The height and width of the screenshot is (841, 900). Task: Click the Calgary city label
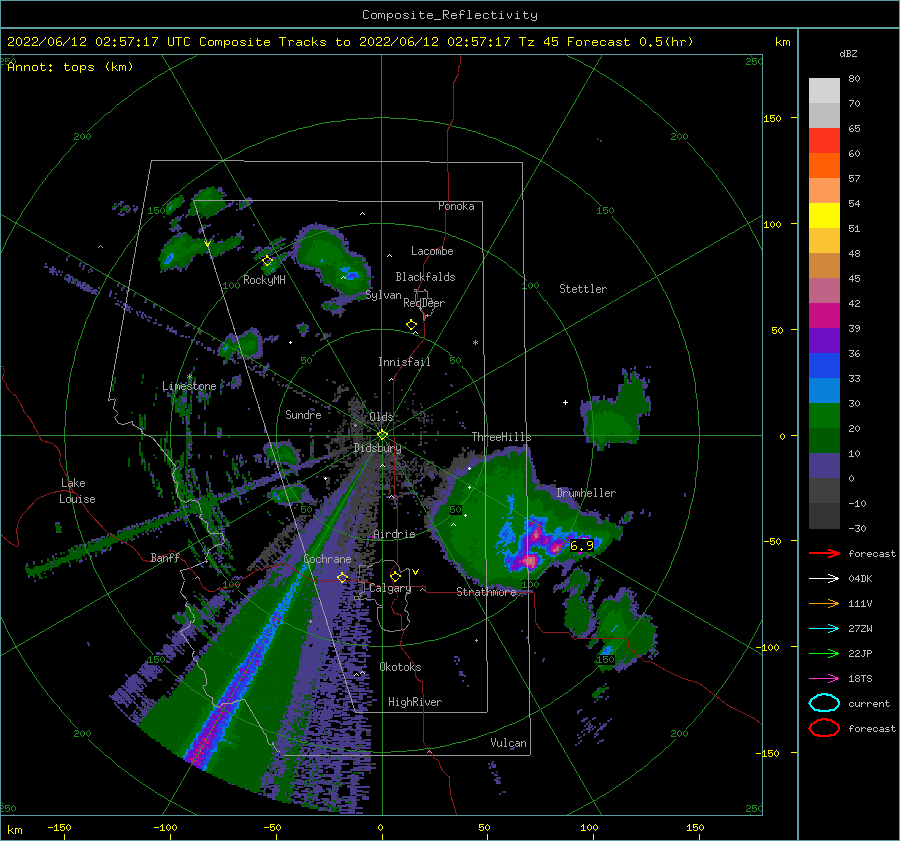click(390, 588)
